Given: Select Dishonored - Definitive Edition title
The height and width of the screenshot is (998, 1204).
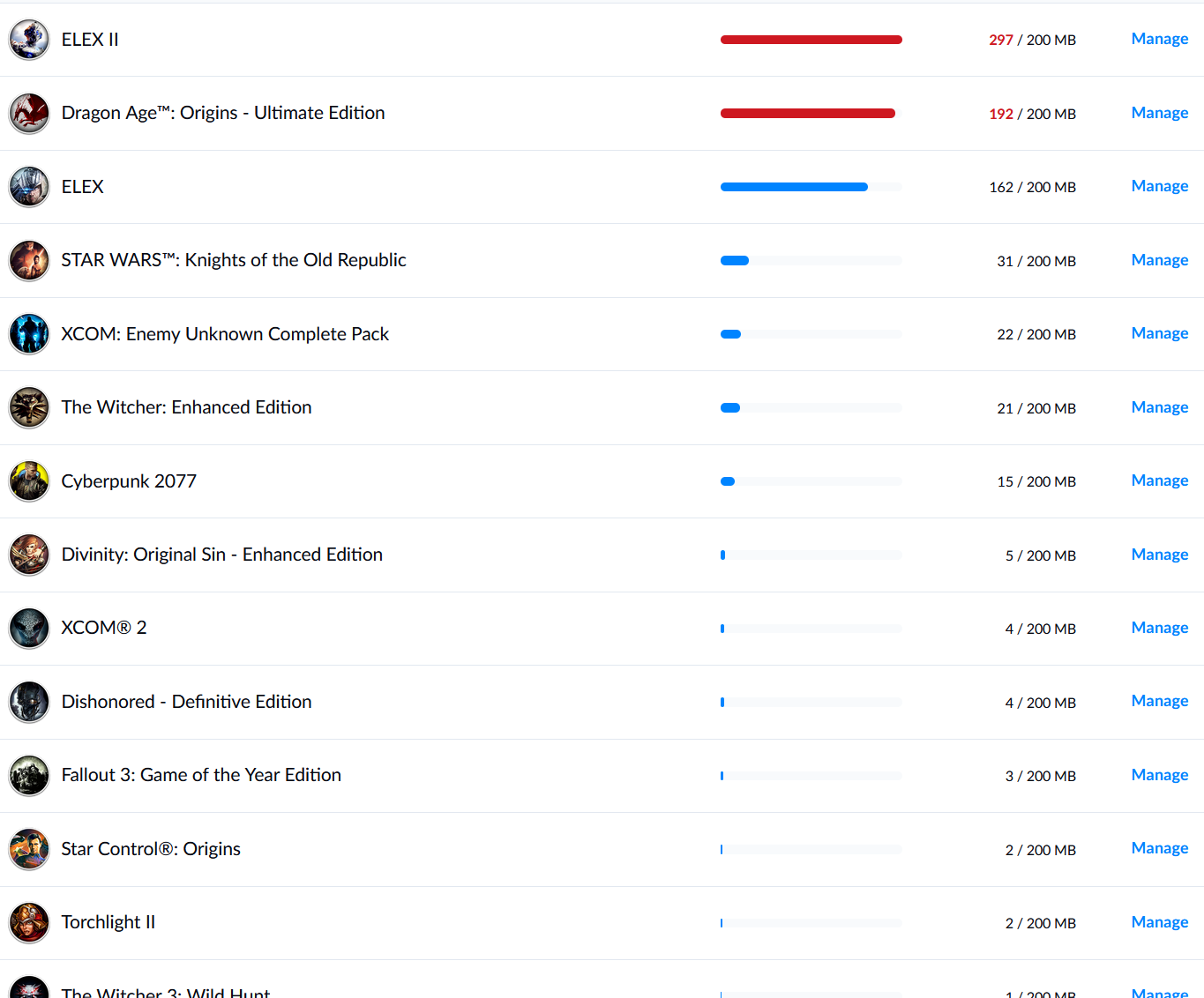Looking at the screenshot, I should [186, 702].
